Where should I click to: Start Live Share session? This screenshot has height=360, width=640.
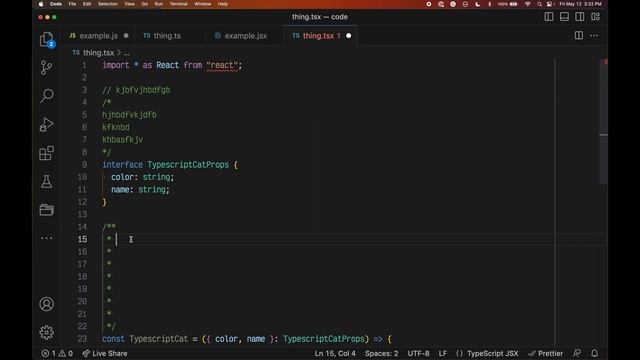(x=105, y=353)
